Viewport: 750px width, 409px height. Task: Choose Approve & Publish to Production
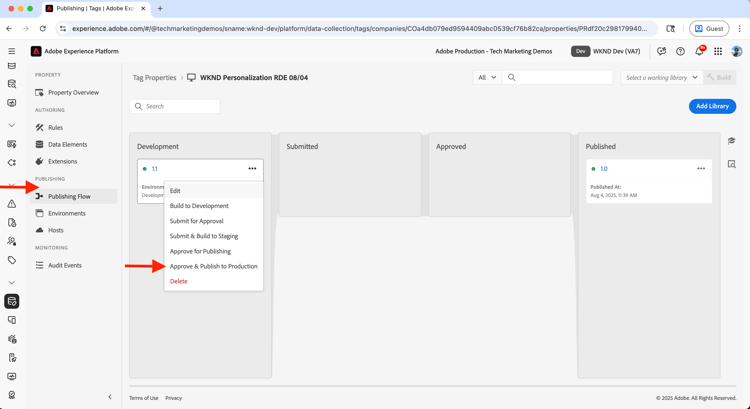point(213,266)
